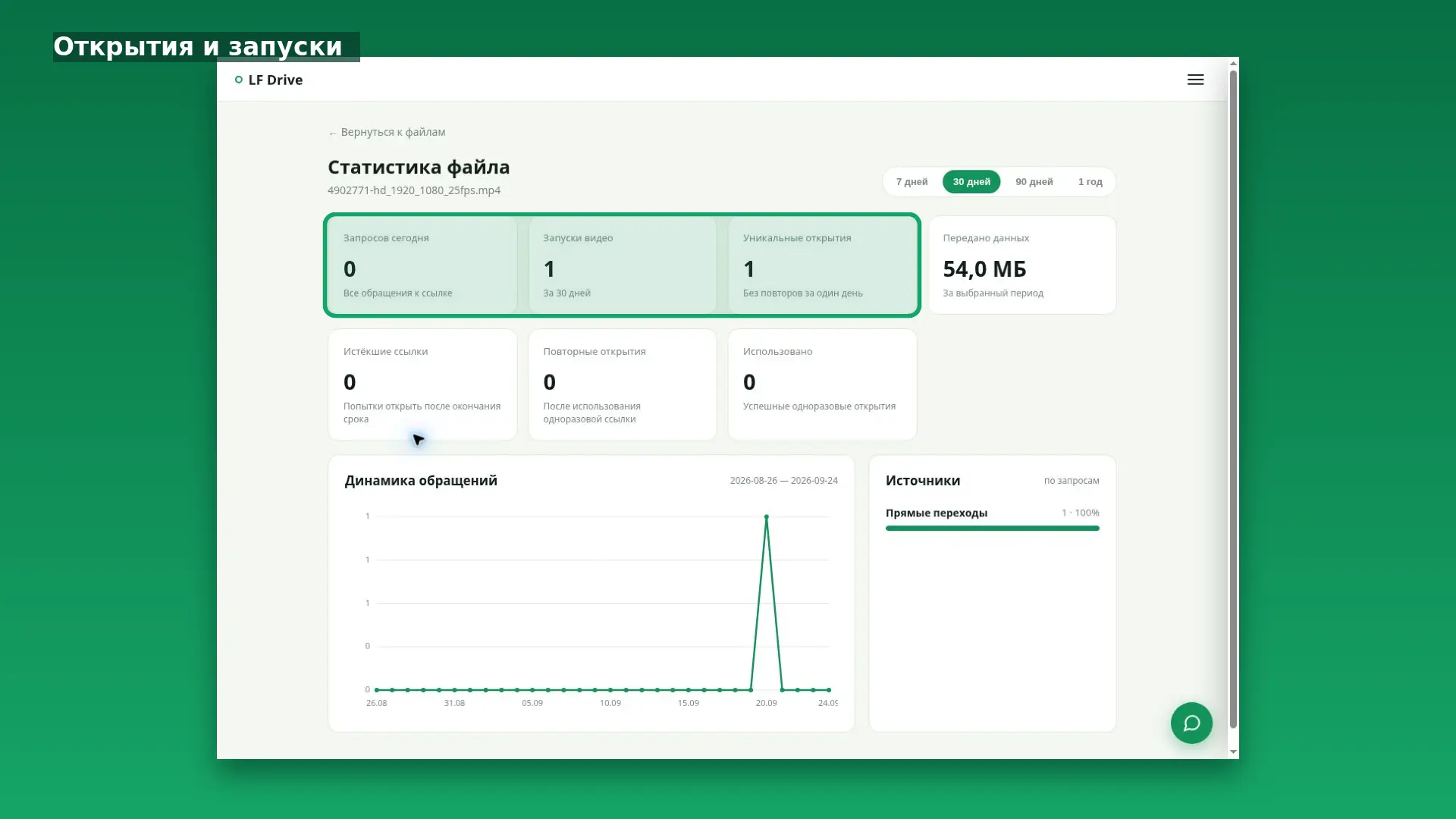Click the по запросам label
Viewport: 1456px width, 819px height.
click(1071, 481)
